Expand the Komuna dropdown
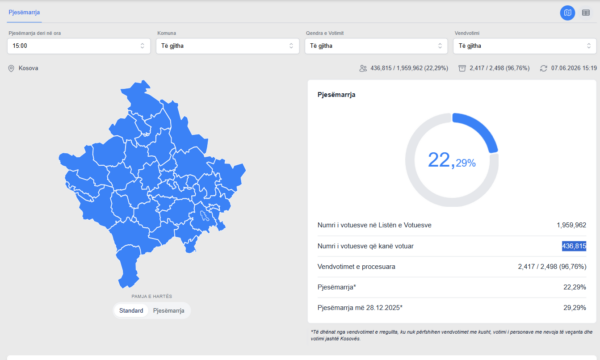This screenshot has width=600, height=360. (227, 46)
